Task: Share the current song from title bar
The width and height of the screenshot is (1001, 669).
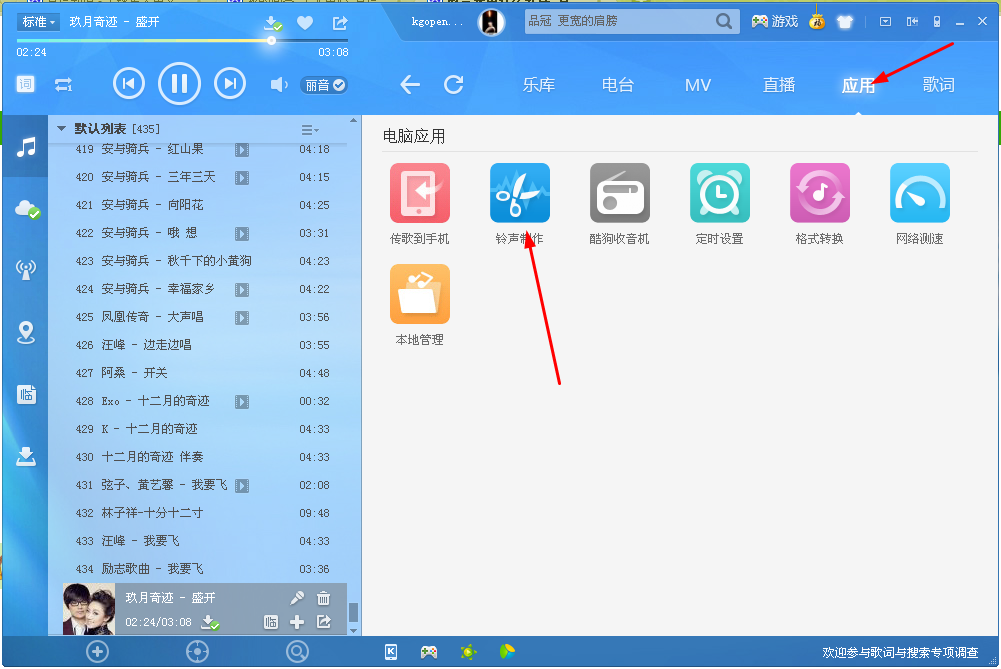Action: point(340,23)
